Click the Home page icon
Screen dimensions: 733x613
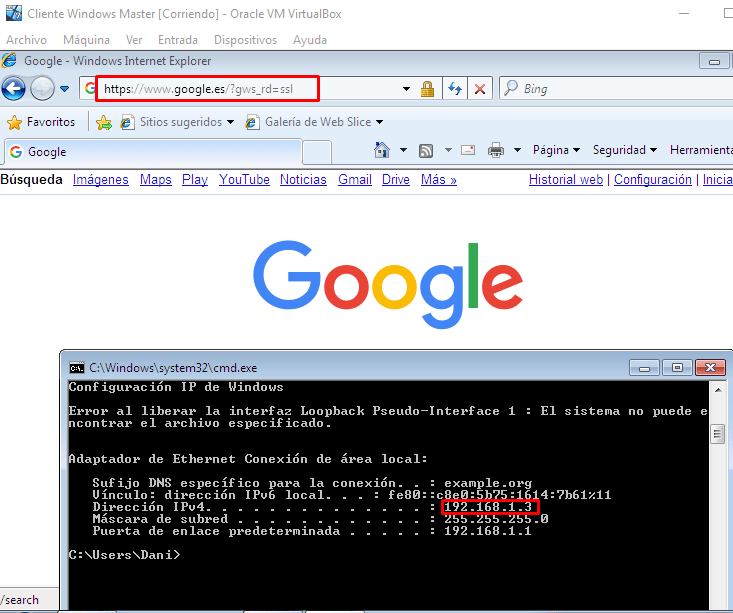click(x=381, y=151)
